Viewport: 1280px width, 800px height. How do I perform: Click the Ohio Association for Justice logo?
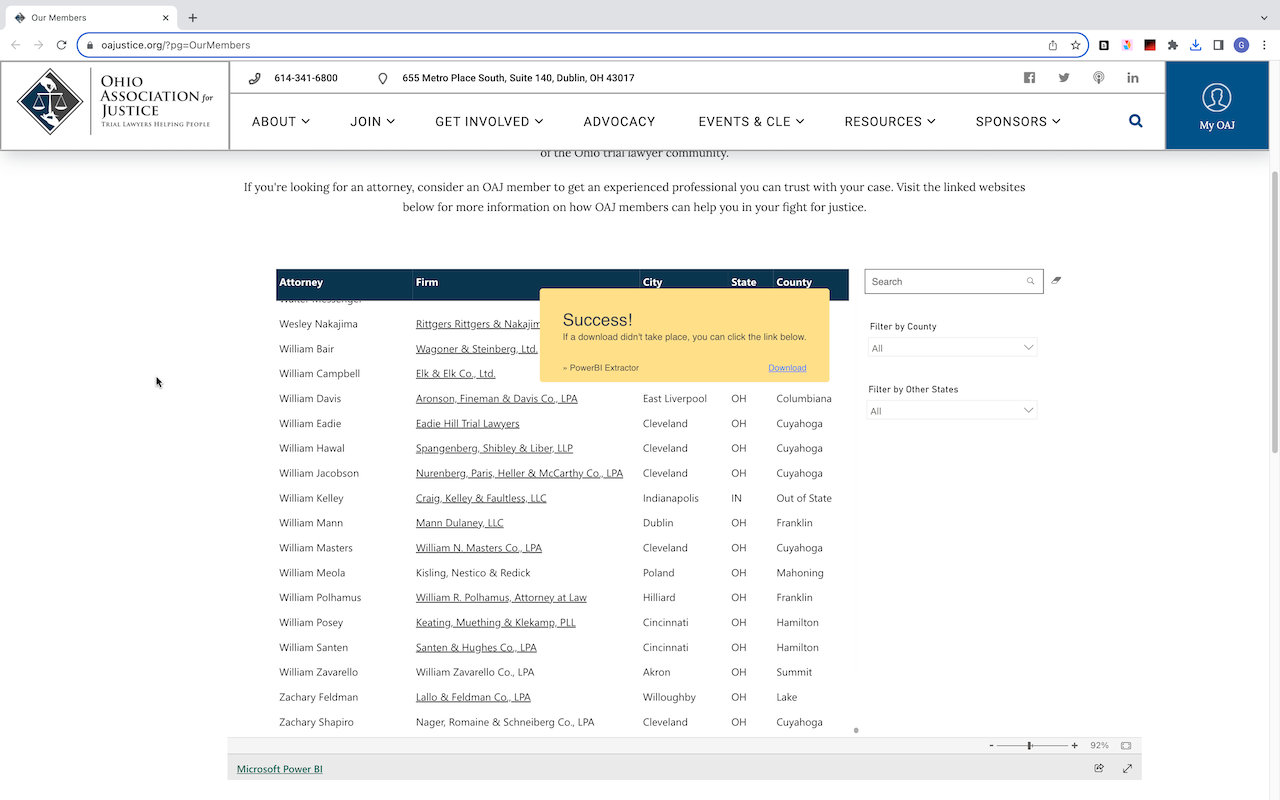click(x=115, y=102)
